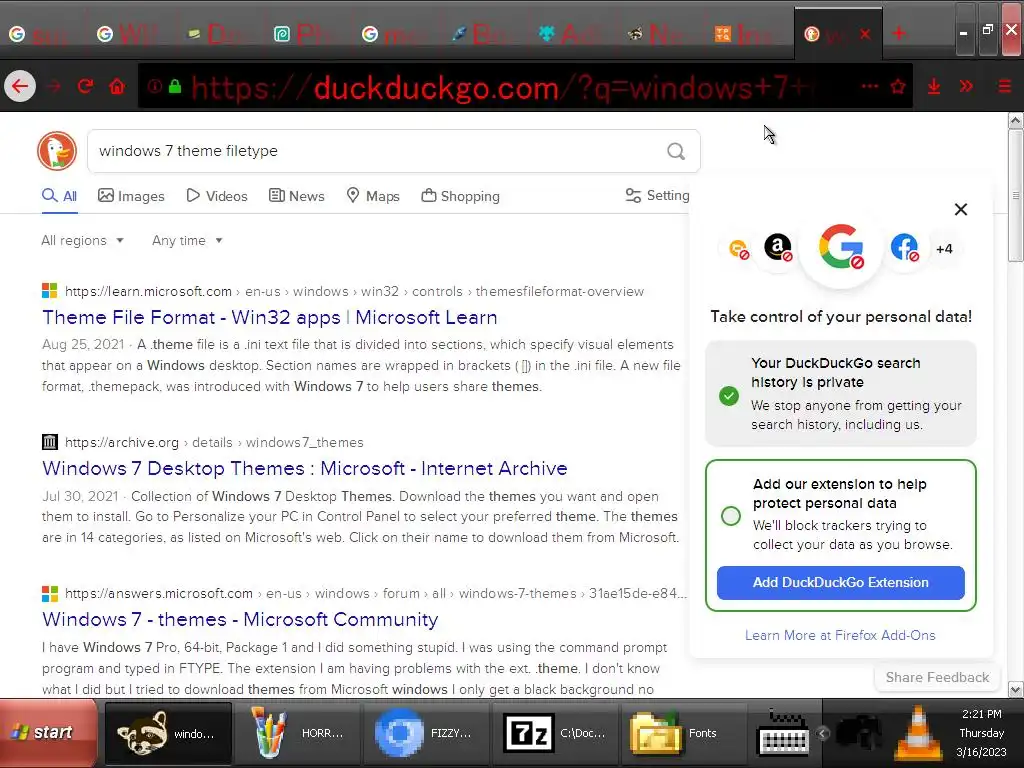Click the +4 more trackers badge

pyautogui.click(x=944, y=249)
